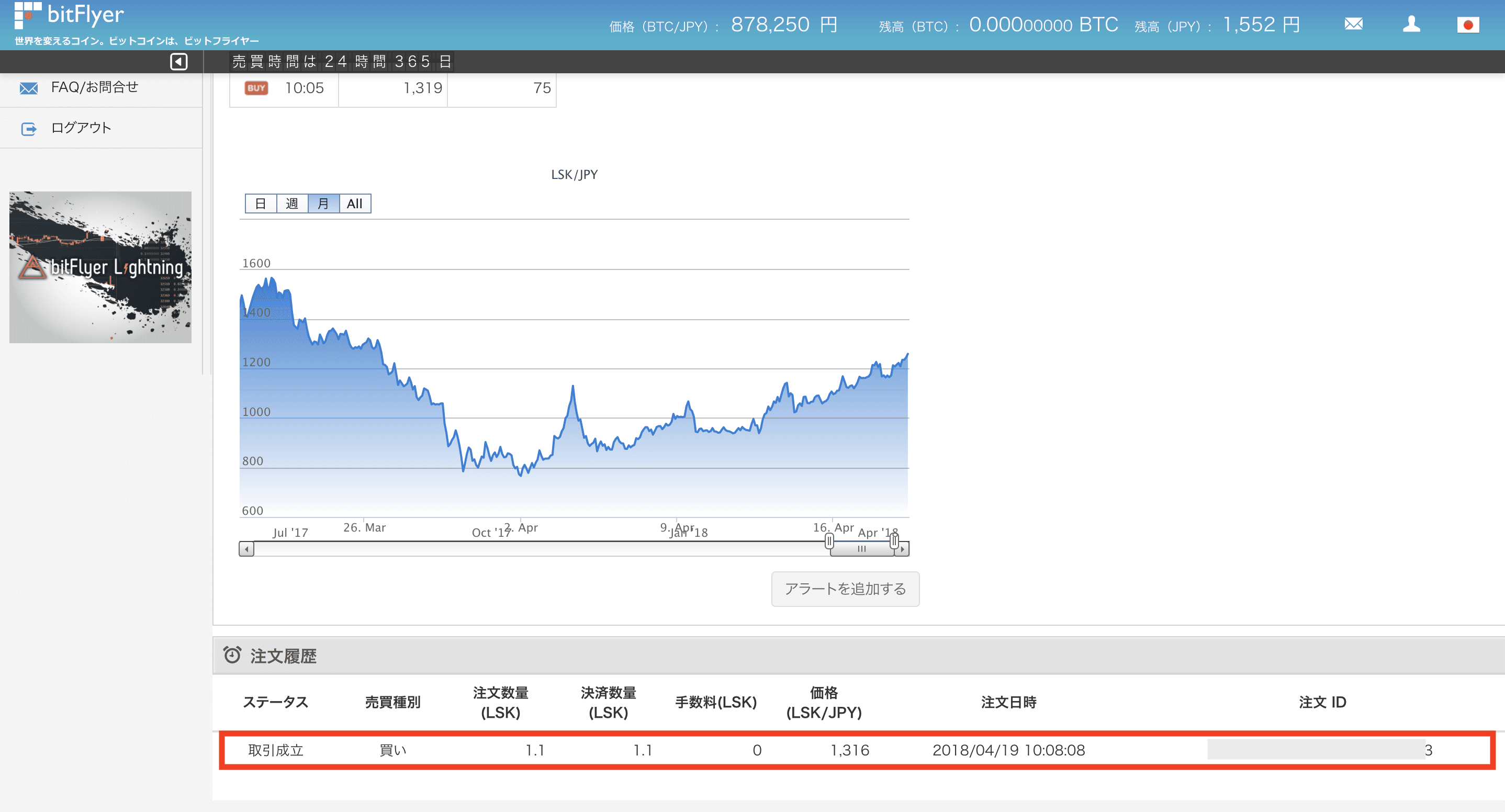Click chart navigator right scroll arrow
The image size is (1505, 812).
[903, 549]
